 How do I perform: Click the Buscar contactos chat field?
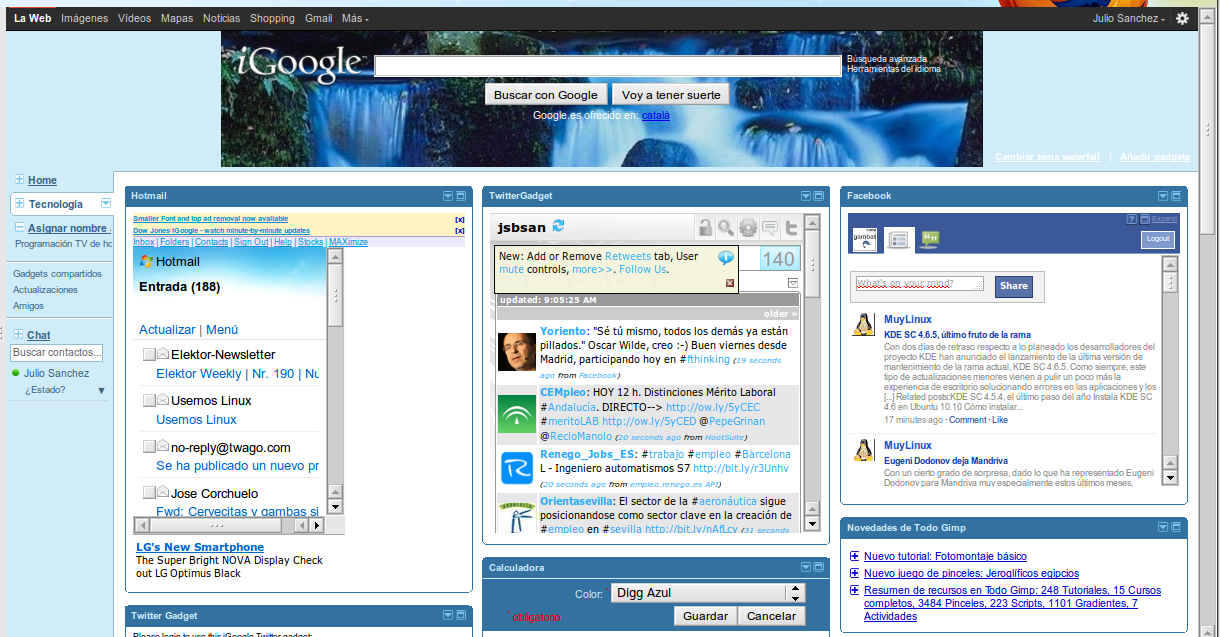pyautogui.click(x=57, y=353)
